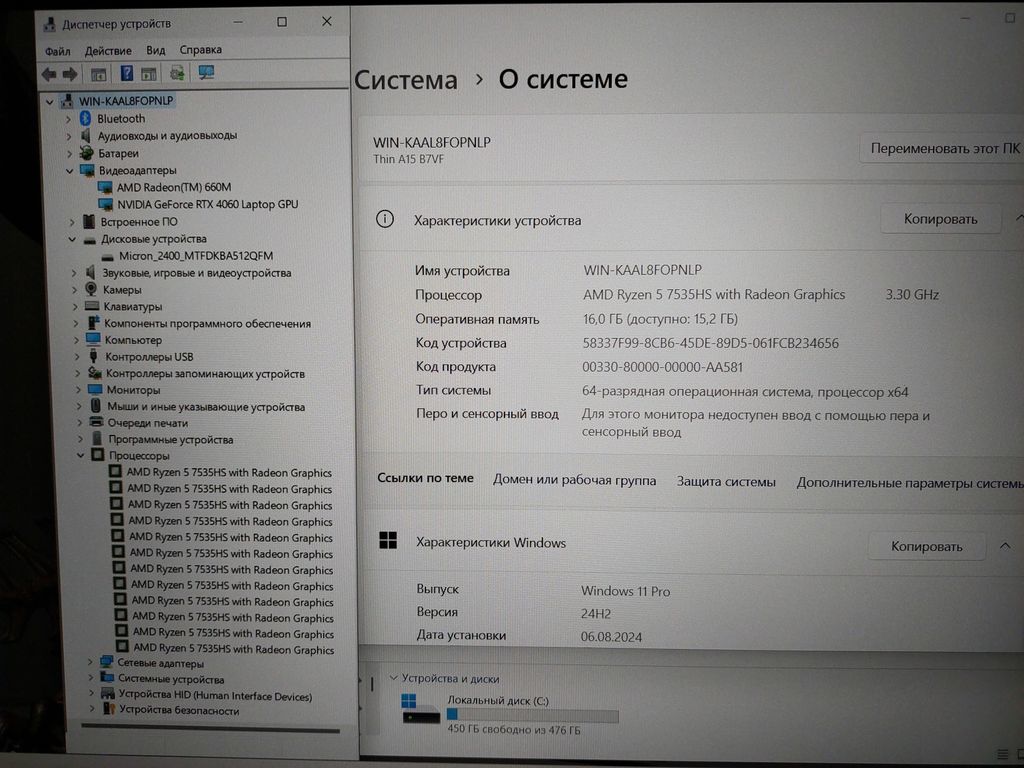Image resolution: width=1024 pixels, height=768 pixels.
Task: Collapse the "Дисковые устройства" category
Action: coord(72,239)
